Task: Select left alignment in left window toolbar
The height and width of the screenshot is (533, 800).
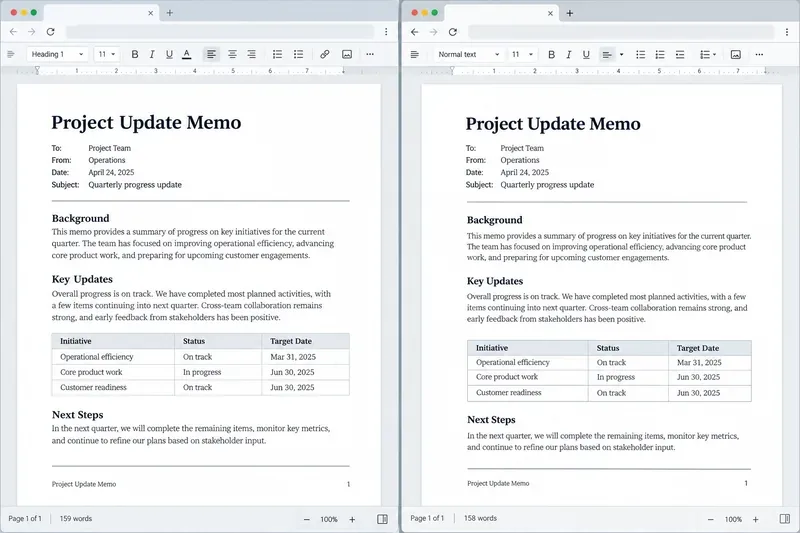Action: (x=211, y=54)
